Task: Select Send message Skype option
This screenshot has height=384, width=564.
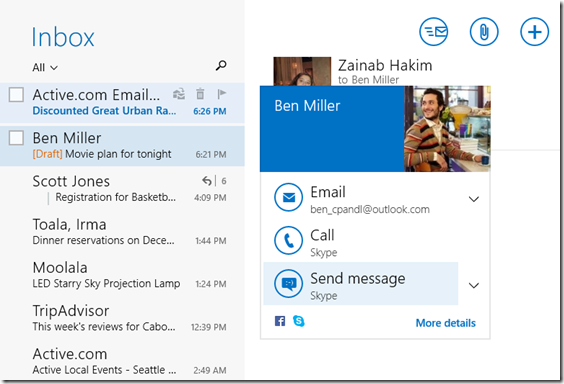Action: pyautogui.click(x=361, y=284)
